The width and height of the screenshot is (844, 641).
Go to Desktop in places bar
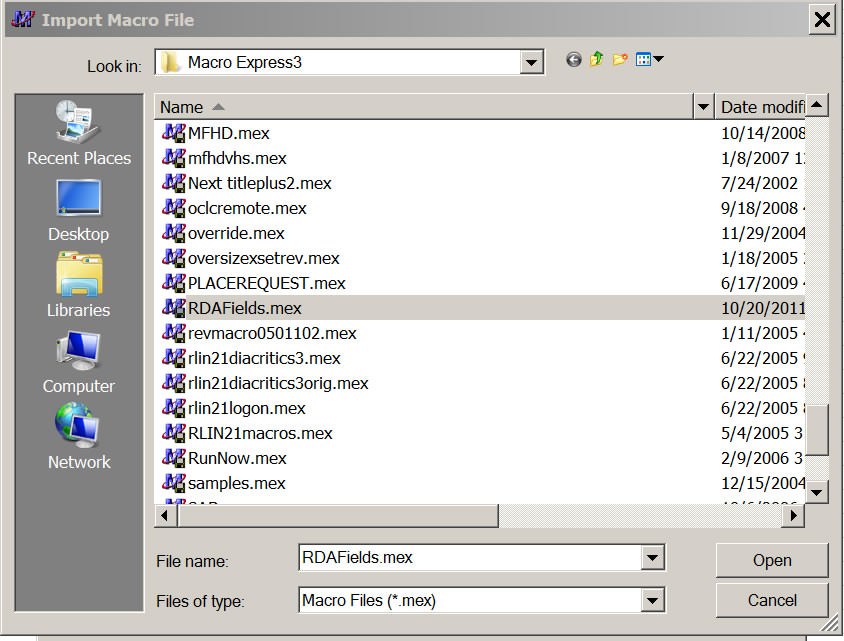click(79, 210)
